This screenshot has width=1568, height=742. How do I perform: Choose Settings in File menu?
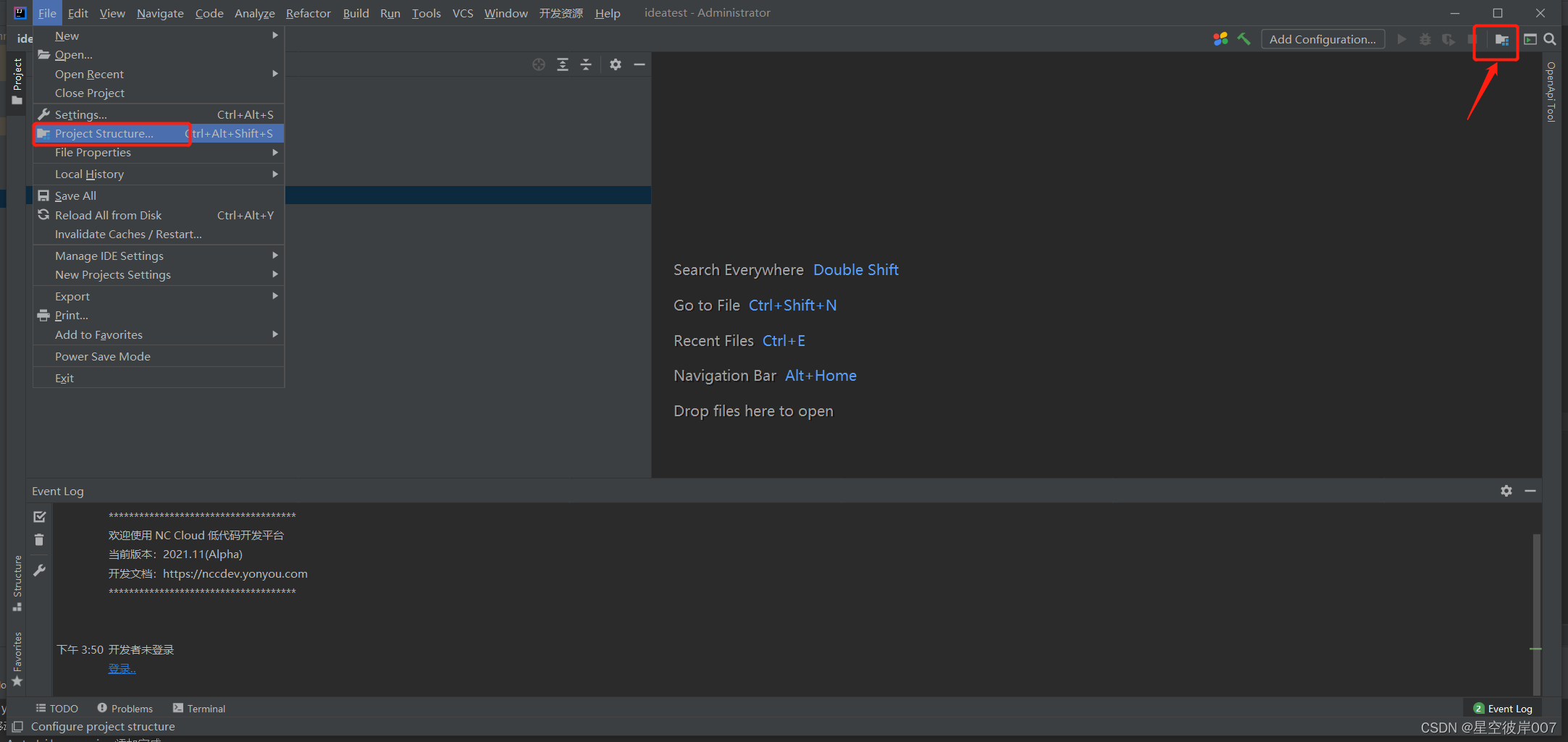click(159, 114)
